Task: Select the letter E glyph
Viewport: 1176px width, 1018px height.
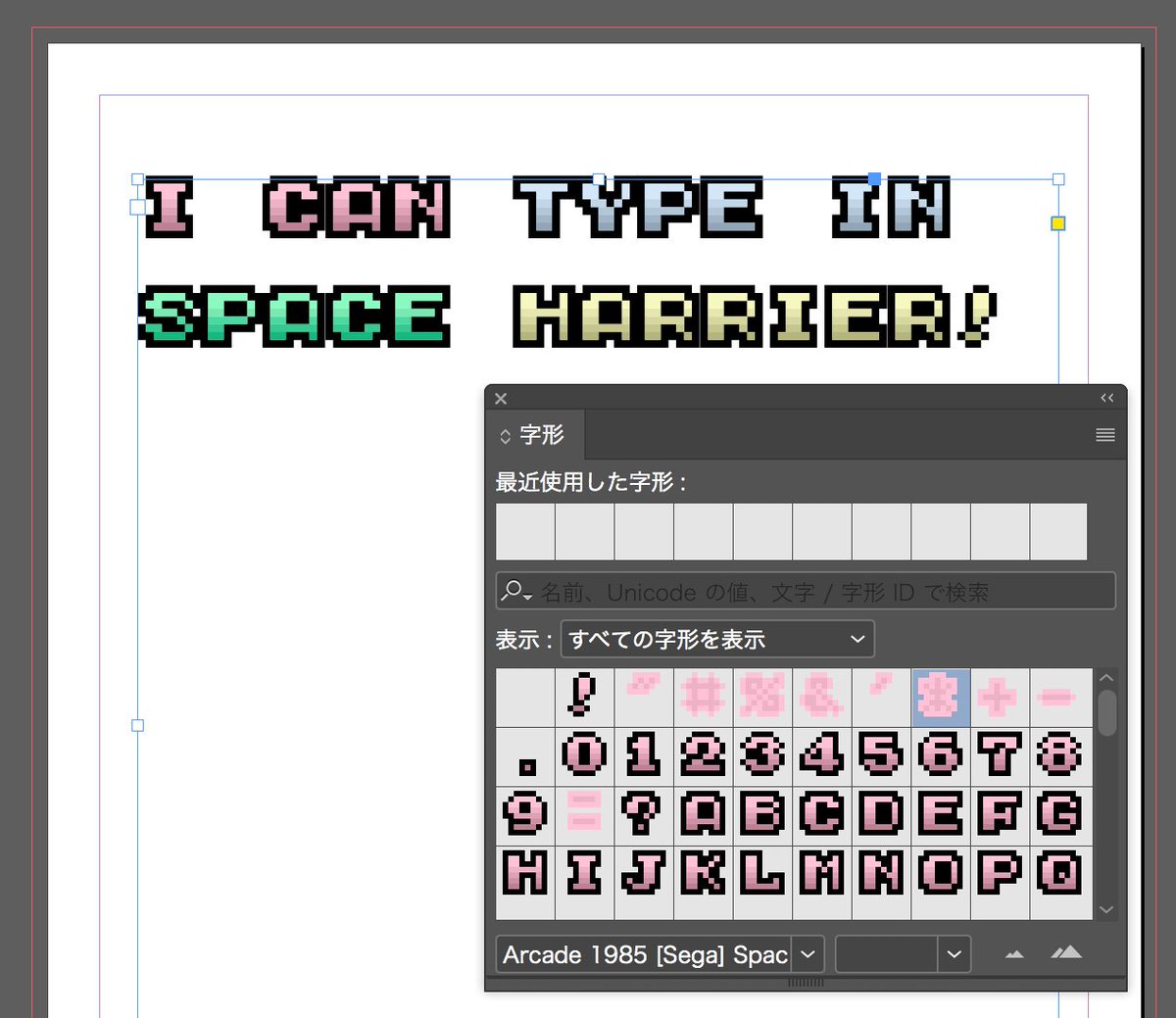Action: click(x=941, y=815)
